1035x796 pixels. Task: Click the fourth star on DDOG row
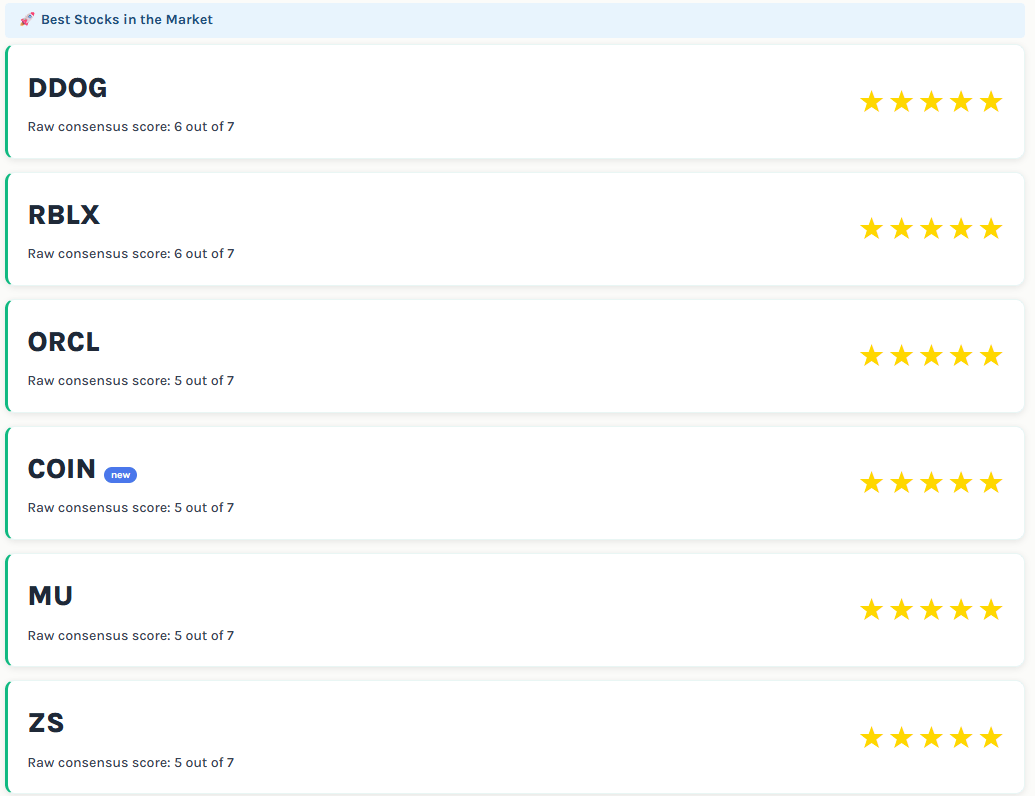click(x=961, y=102)
